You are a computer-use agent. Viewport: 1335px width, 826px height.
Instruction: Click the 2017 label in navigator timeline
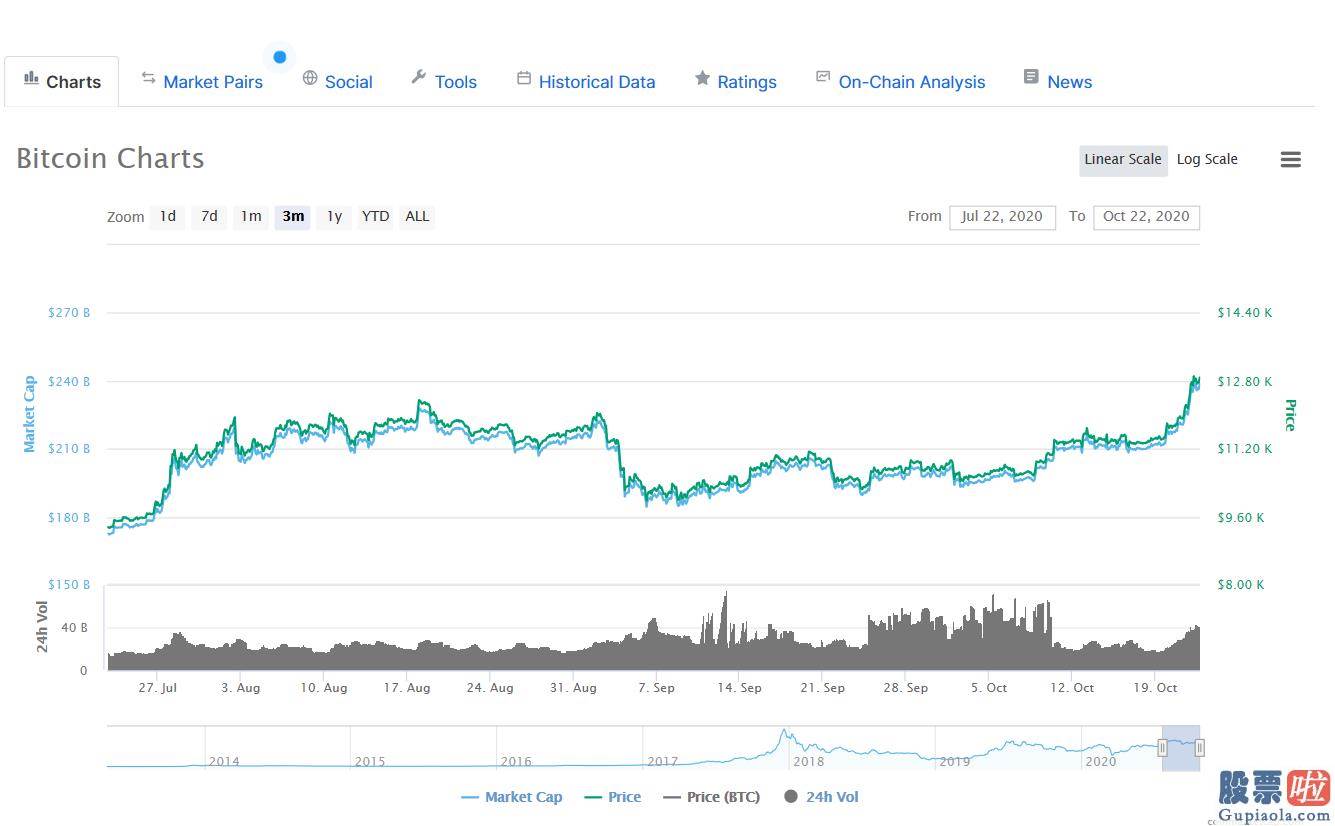point(662,762)
